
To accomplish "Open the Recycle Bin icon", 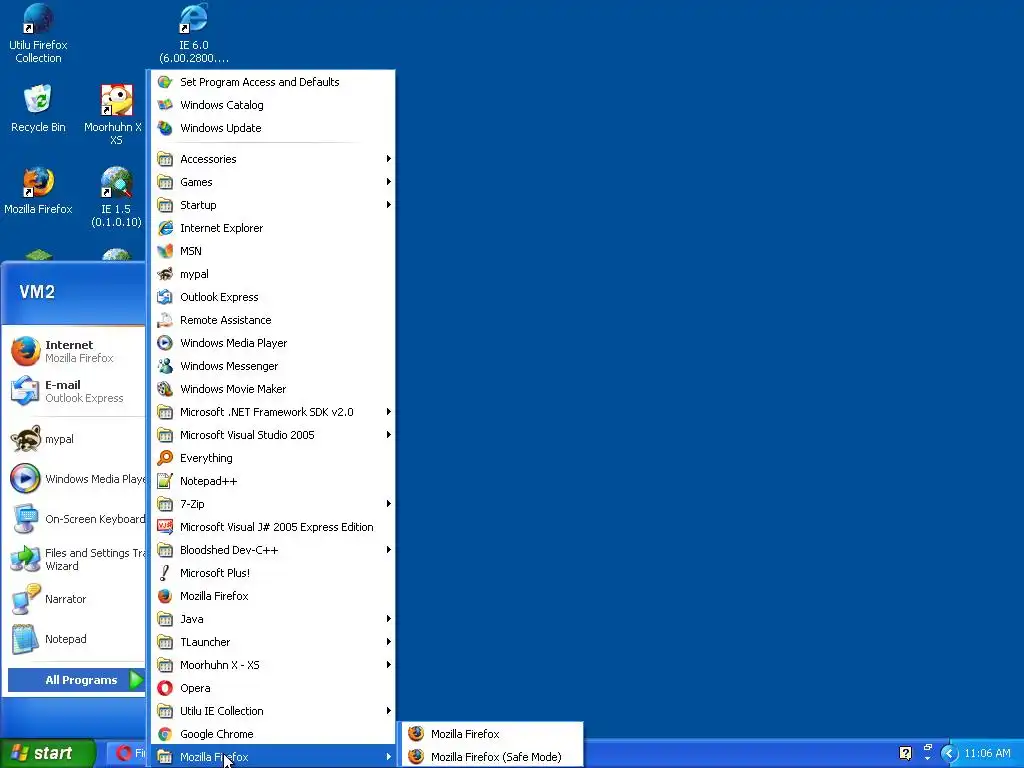I will tap(38, 108).
